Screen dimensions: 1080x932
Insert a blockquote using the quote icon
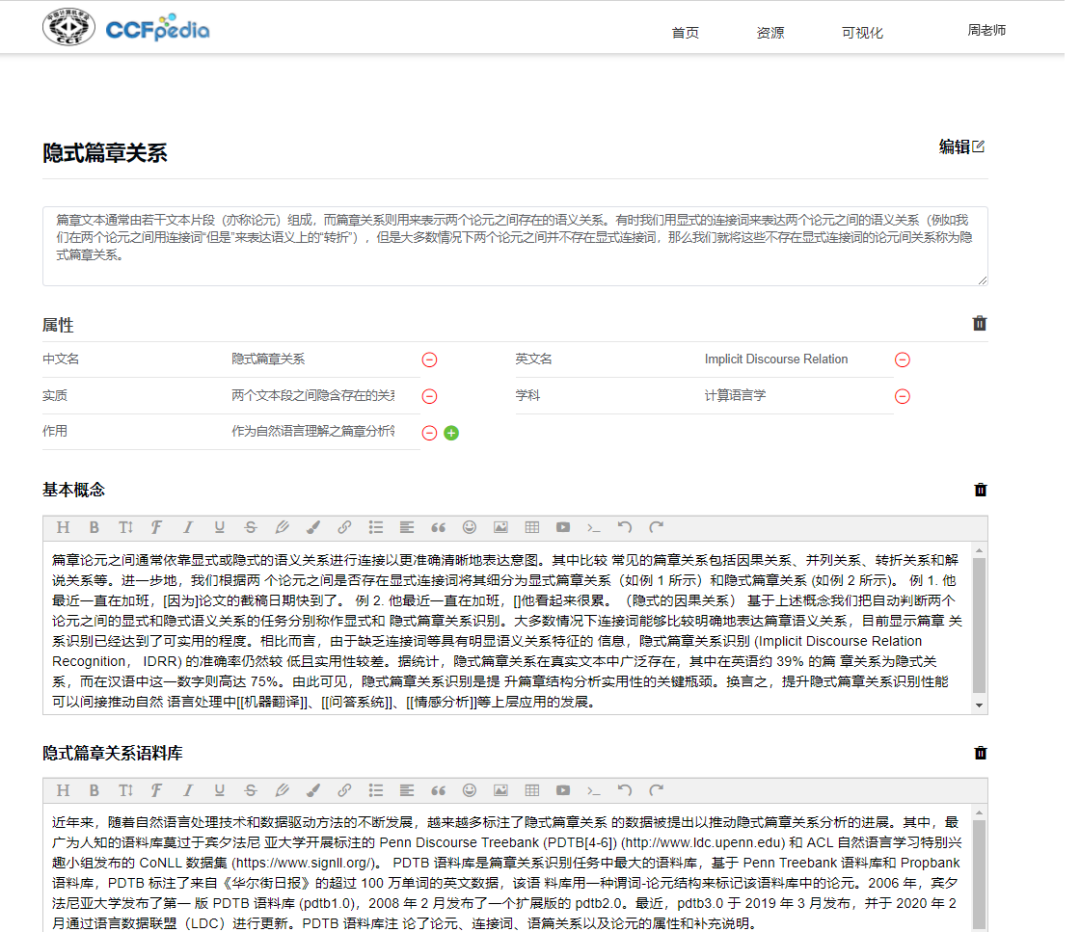tap(437, 527)
